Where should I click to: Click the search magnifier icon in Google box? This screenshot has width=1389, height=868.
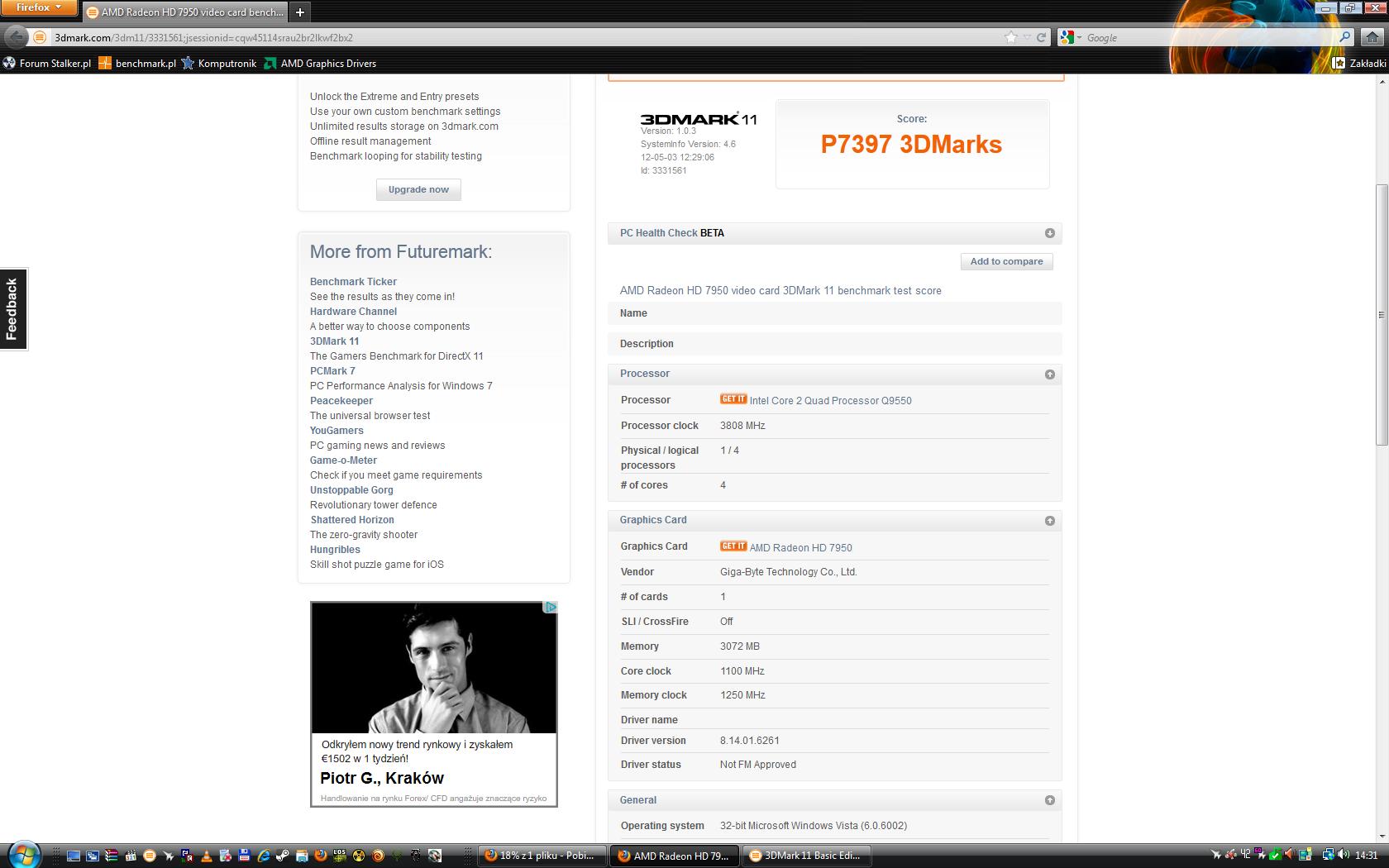pos(1344,37)
